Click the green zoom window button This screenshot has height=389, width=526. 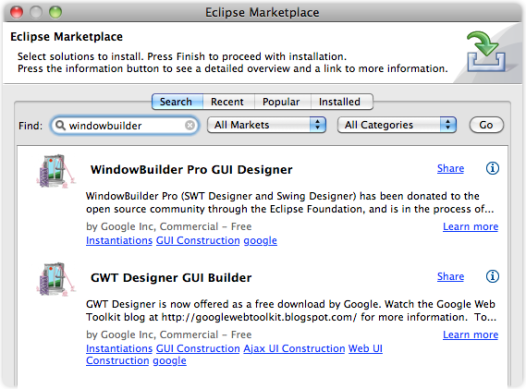click(55, 12)
